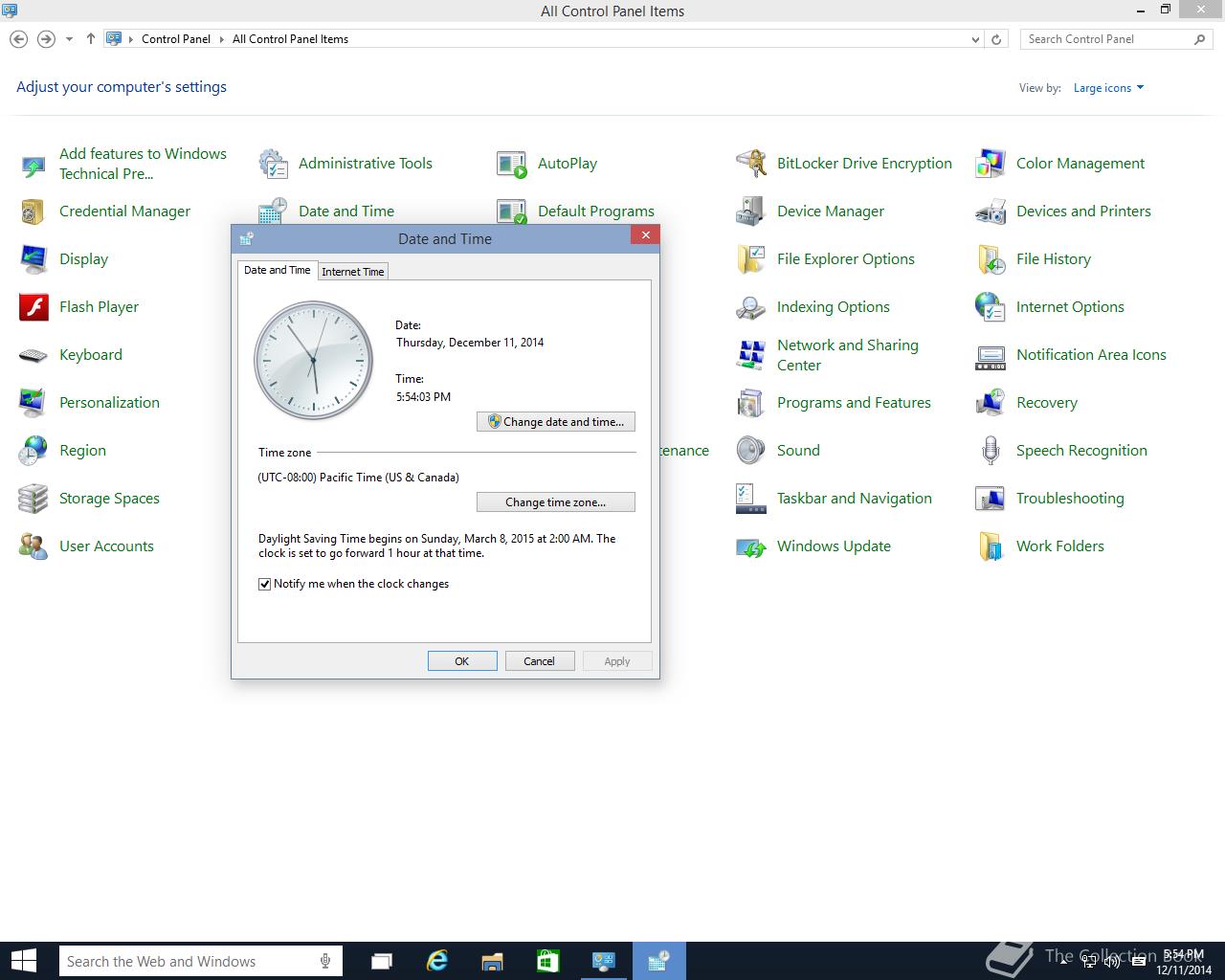The width and height of the screenshot is (1225, 980).
Task: Open the Device Manager icon
Action: pyautogui.click(x=751, y=212)
